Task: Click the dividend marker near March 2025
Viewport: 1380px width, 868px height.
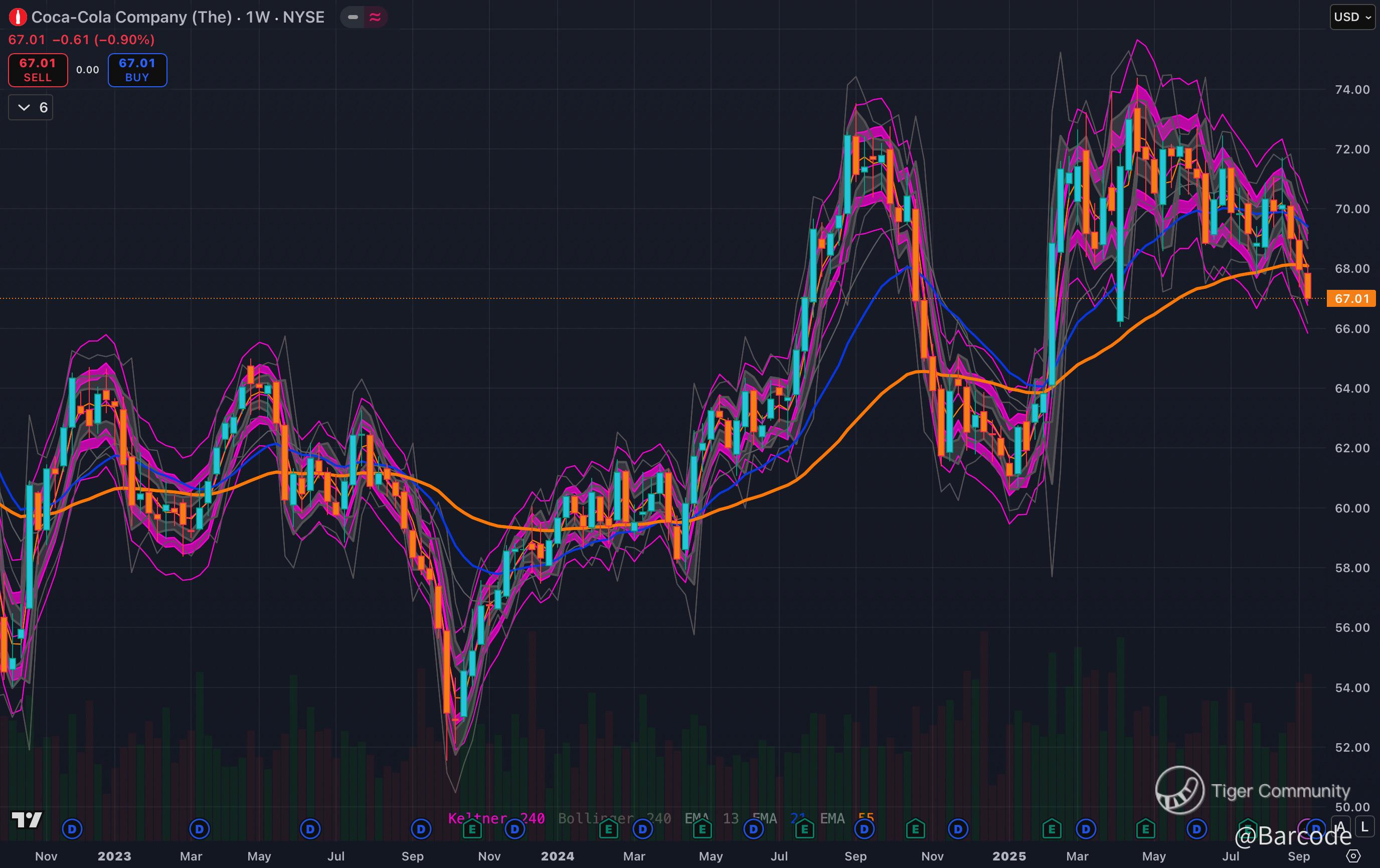Action: click(1086, 828)
